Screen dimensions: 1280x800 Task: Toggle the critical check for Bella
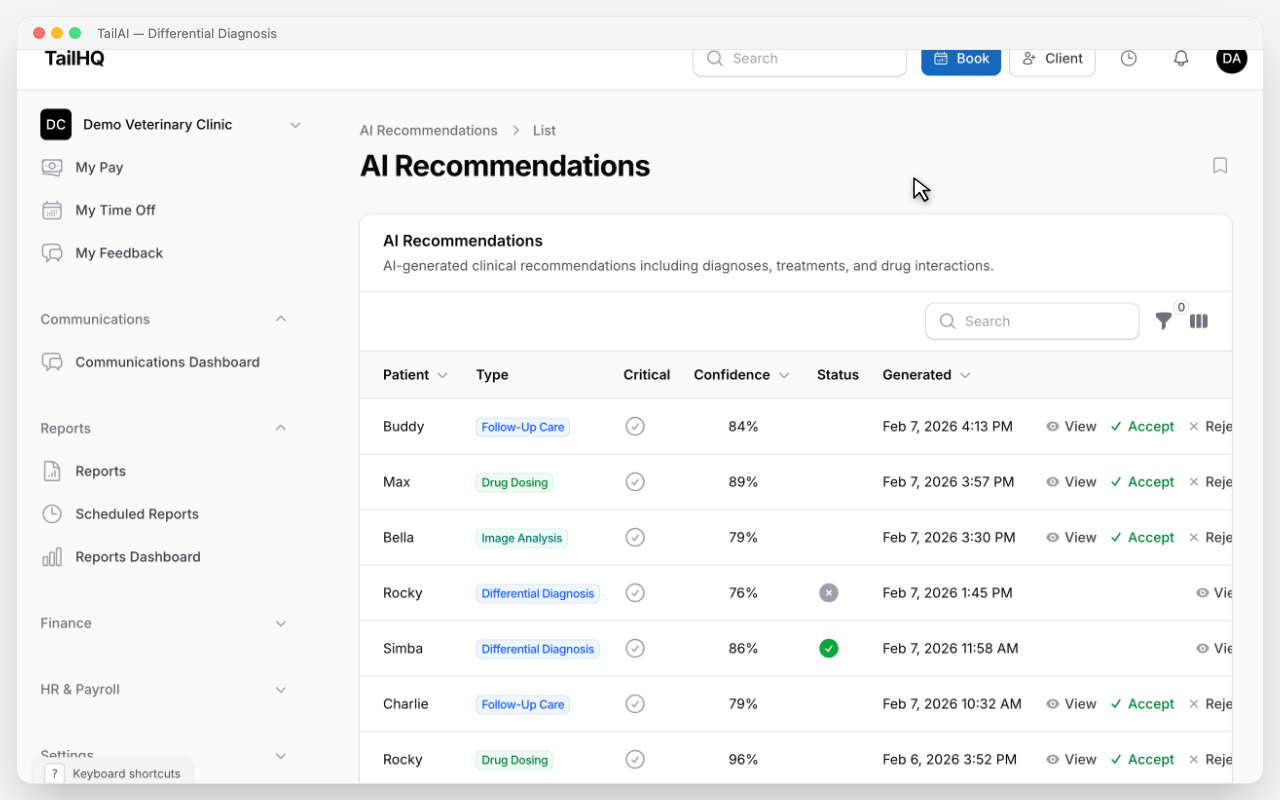tap(635, 538)
